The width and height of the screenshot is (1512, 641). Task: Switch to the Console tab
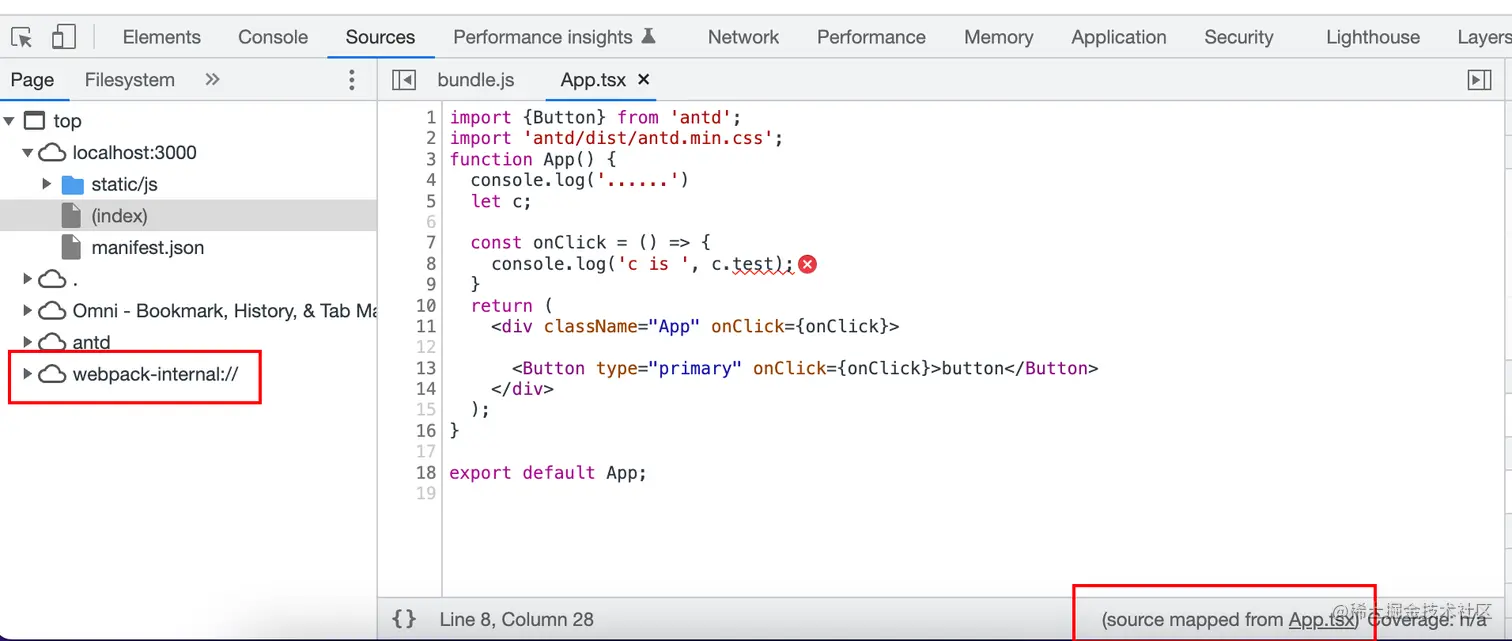[273, 37]
